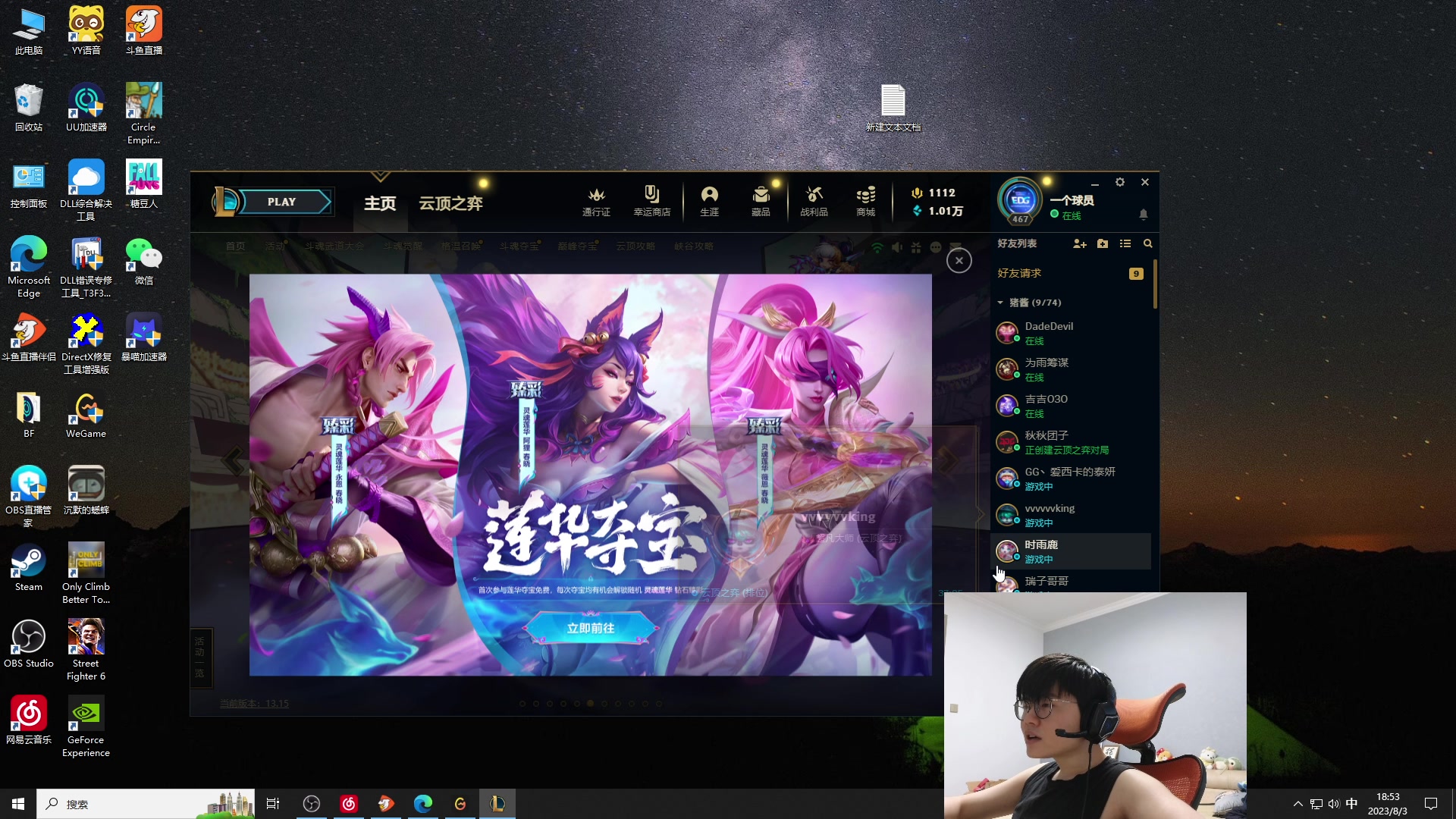Open the 藏品 collection icon
This screenshot has width=1456, height=819.
(x=761, y=202)
